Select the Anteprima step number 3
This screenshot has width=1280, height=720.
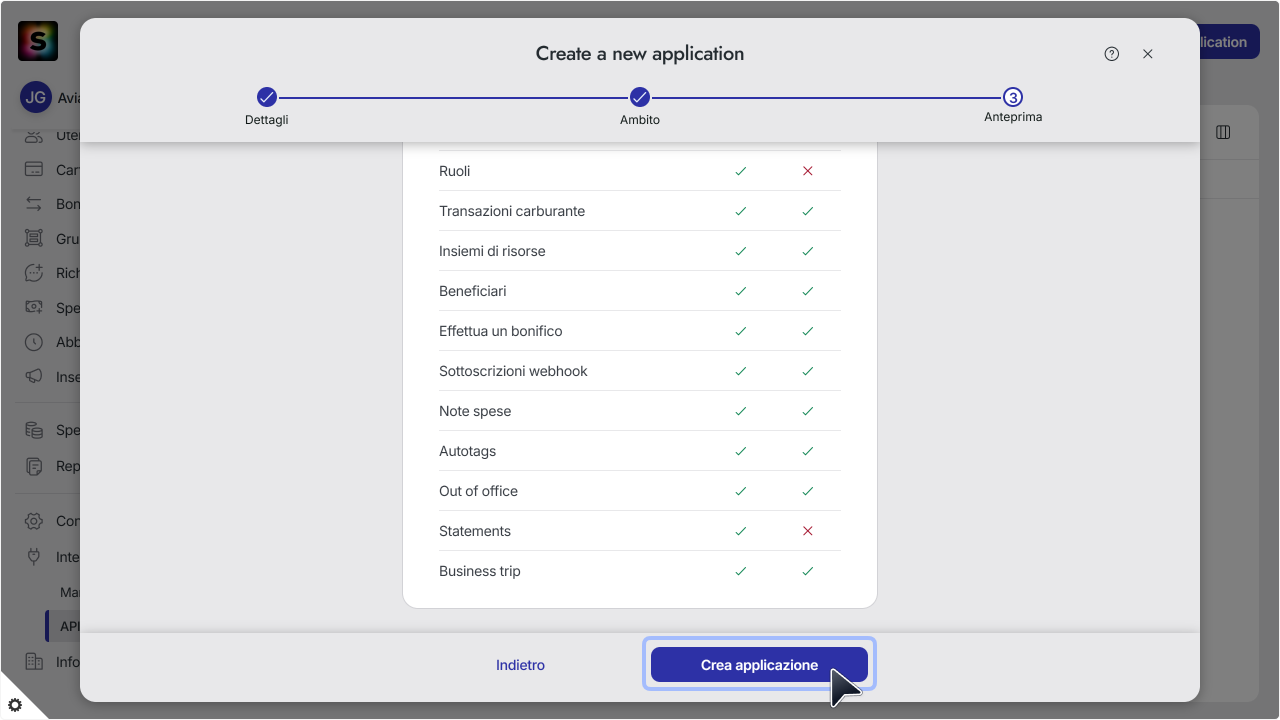pos(1013,97)
